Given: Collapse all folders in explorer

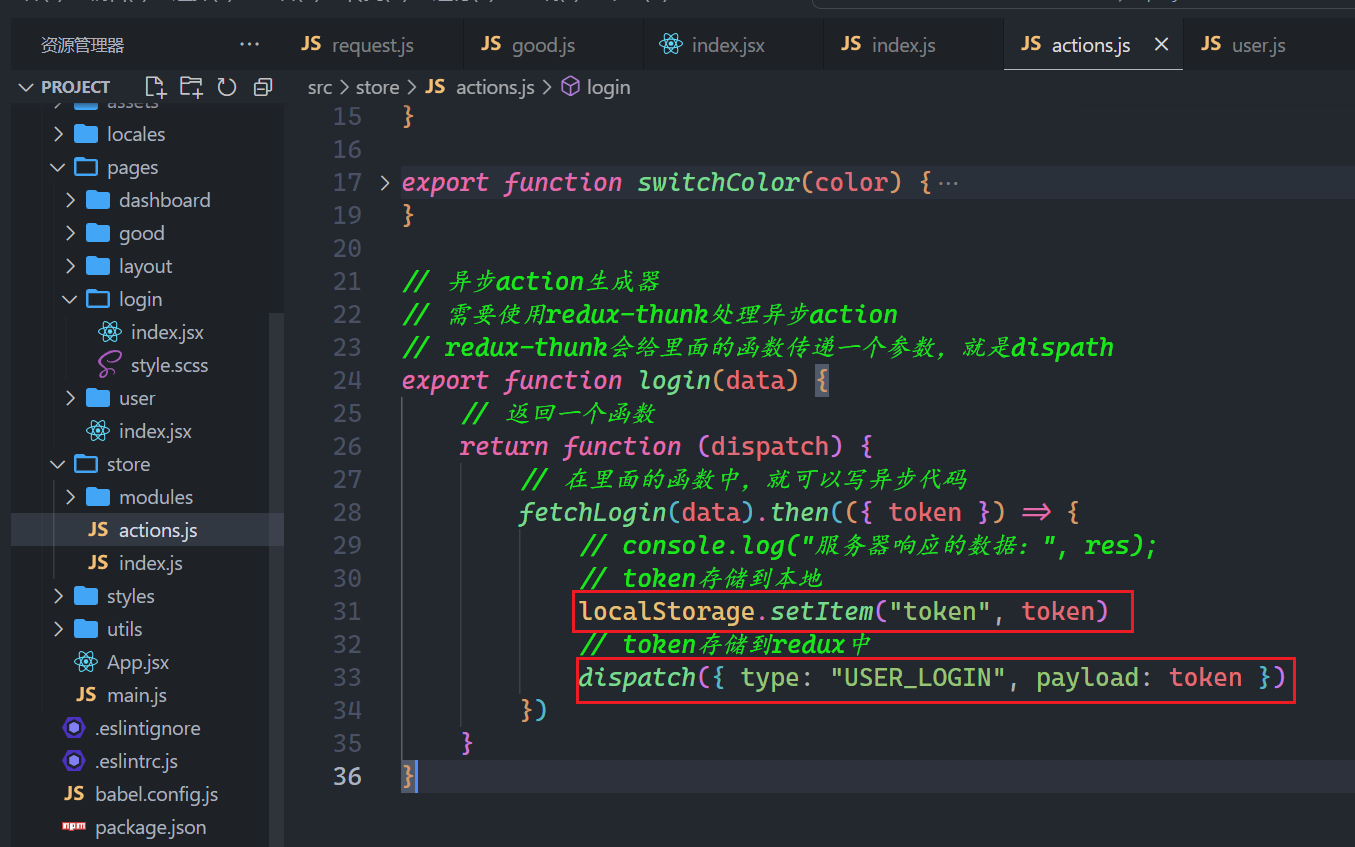Looking at the screenshot, I should click(x=263, y=87).
